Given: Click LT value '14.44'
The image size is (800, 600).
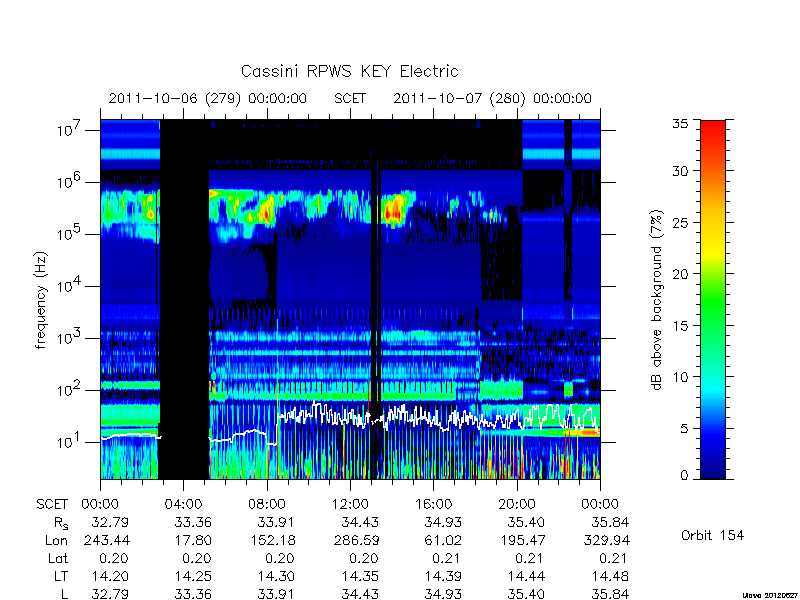Looking at the screenshot, I should click(x=526, y=577).
